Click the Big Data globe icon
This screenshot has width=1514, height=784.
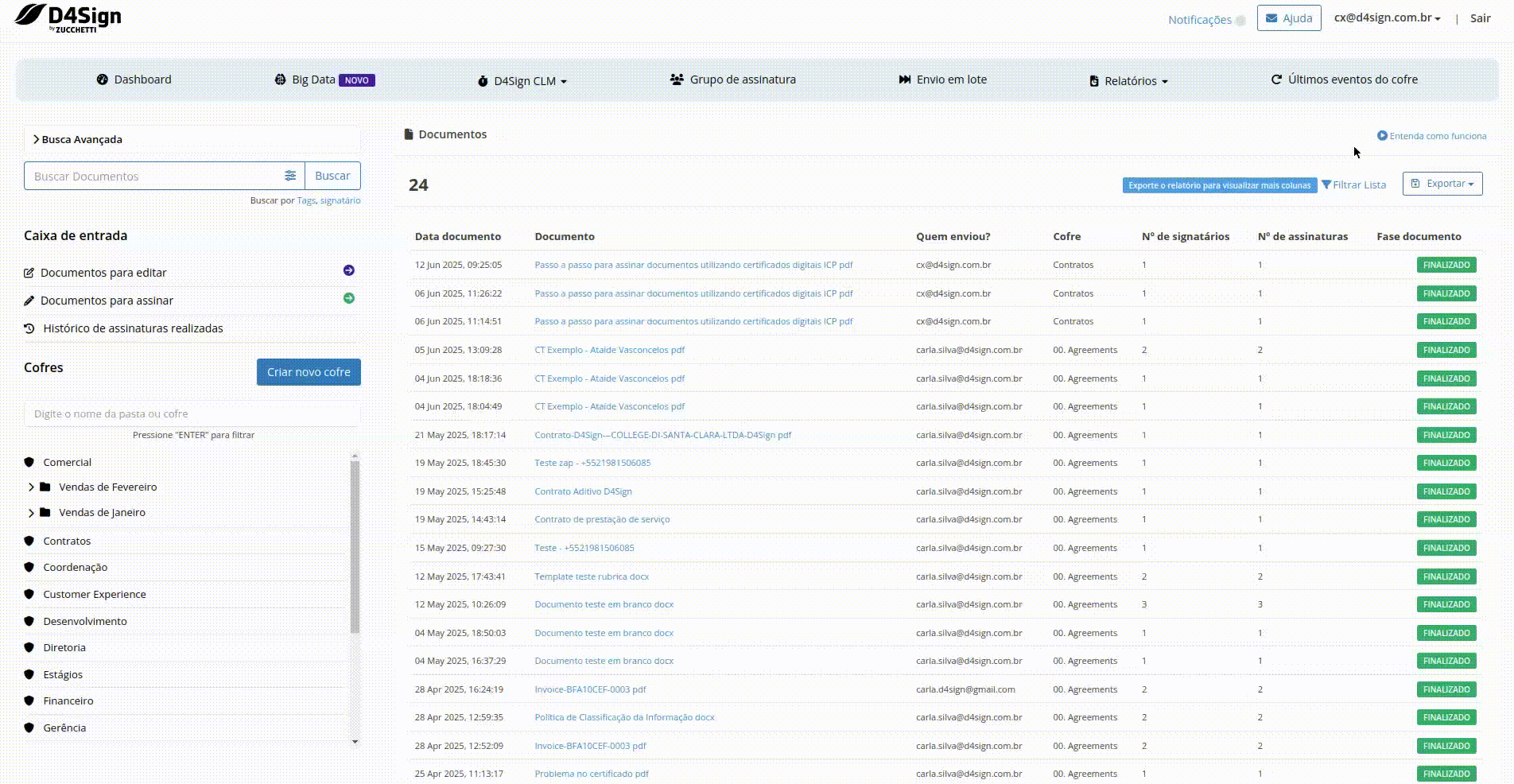(280, 80)
